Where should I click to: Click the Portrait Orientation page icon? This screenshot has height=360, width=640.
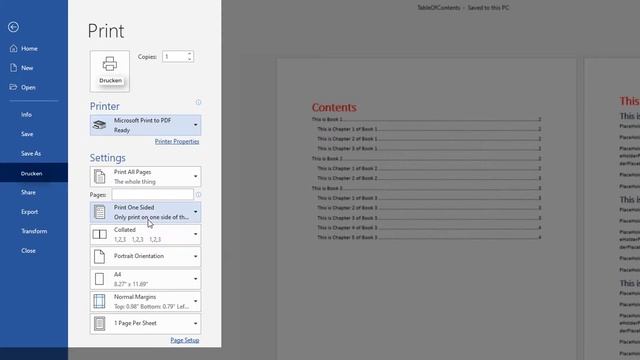[x=99, y=256]
